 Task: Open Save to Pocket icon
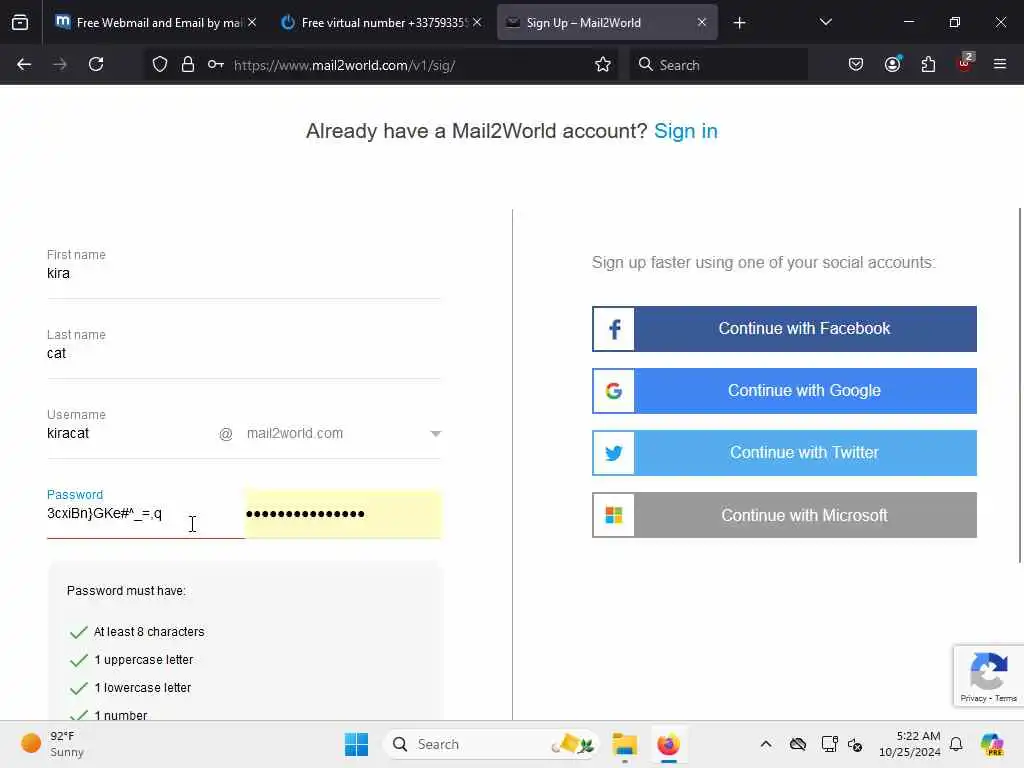856,64
